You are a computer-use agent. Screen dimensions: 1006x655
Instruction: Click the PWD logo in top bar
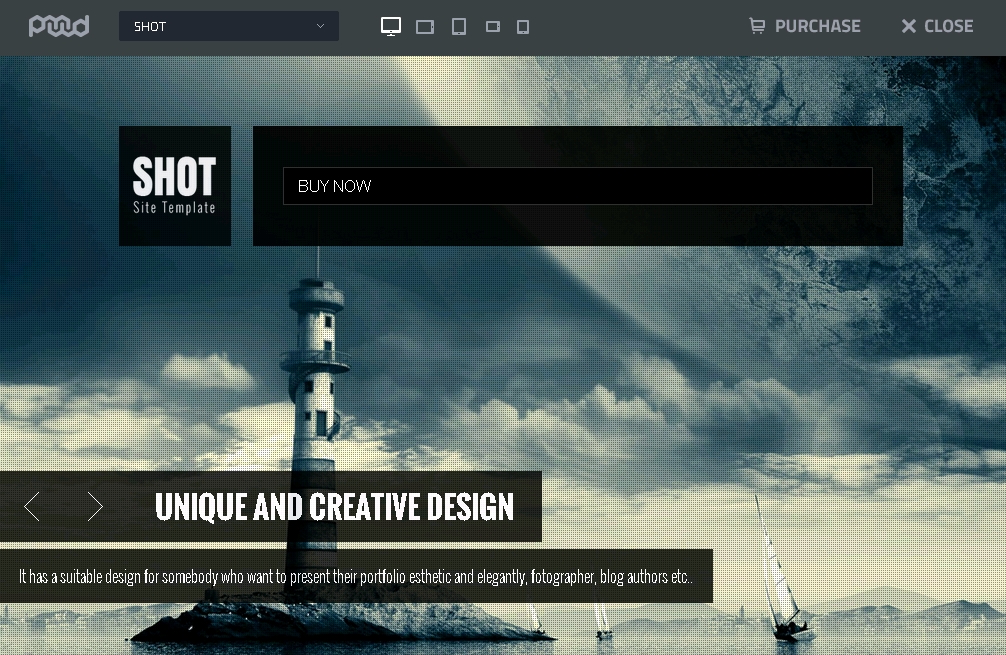(x=59, y=26)
